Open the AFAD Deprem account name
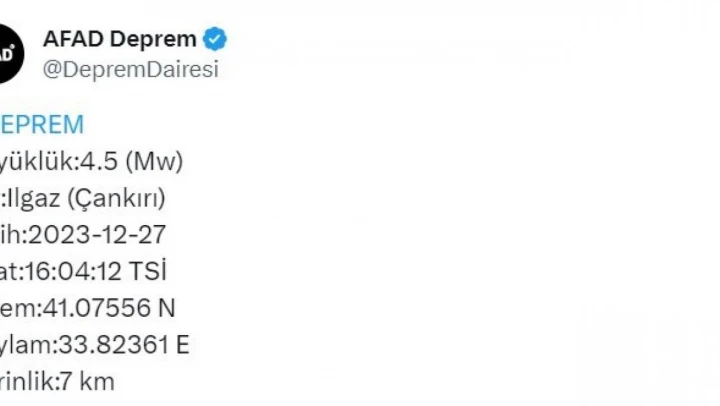The height and width of the screenshot is (406, 720). [120, 40]
